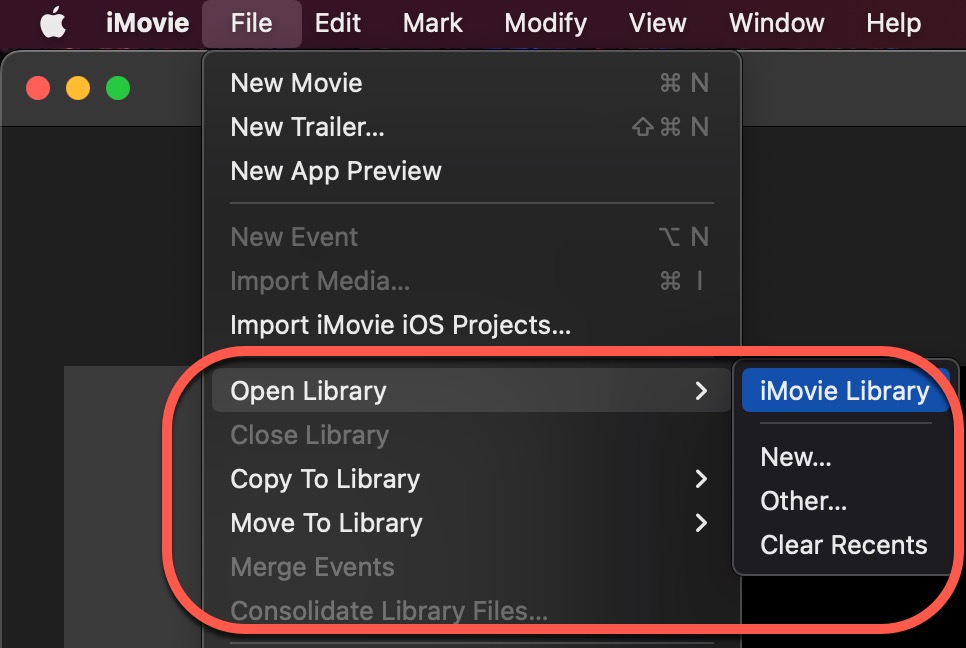Choose New Movie from File menu
The image size is (966, 648).
click(296, 83)
